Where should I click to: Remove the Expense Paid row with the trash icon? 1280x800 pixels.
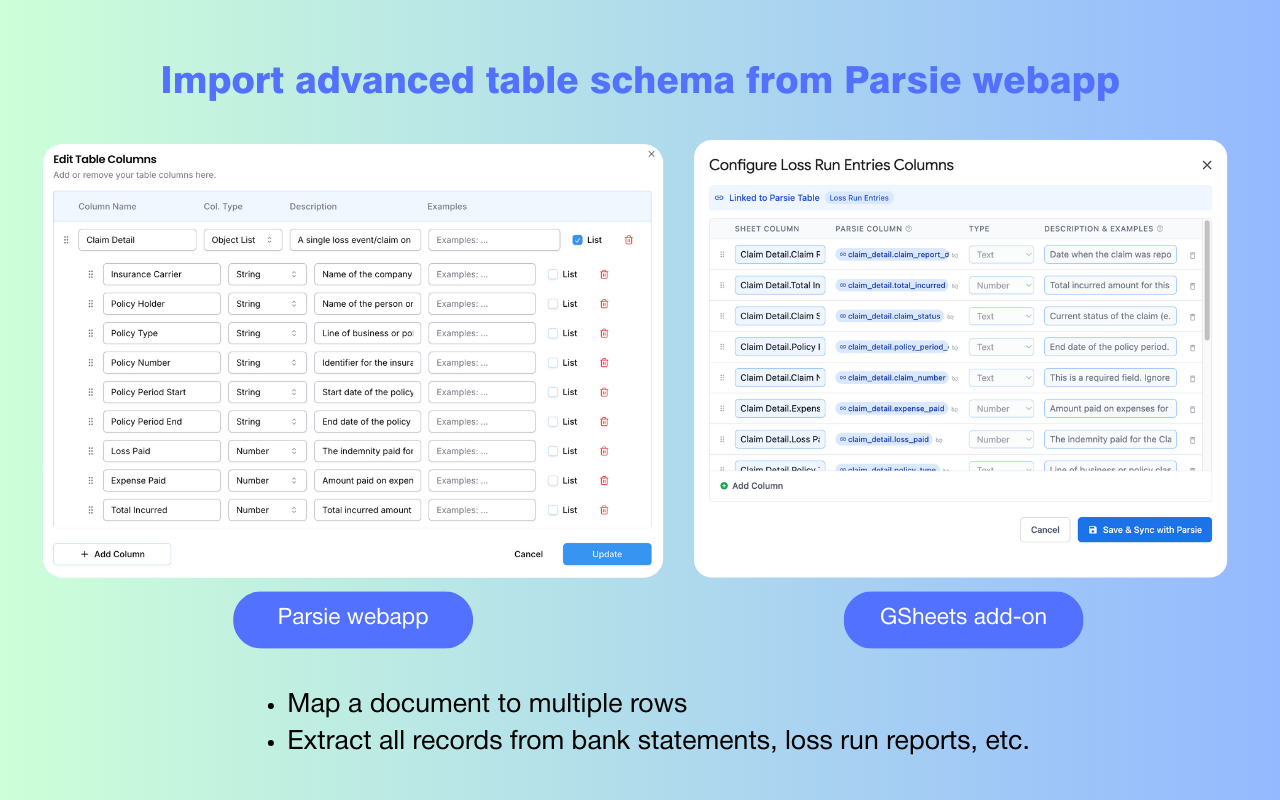point(604,481)
